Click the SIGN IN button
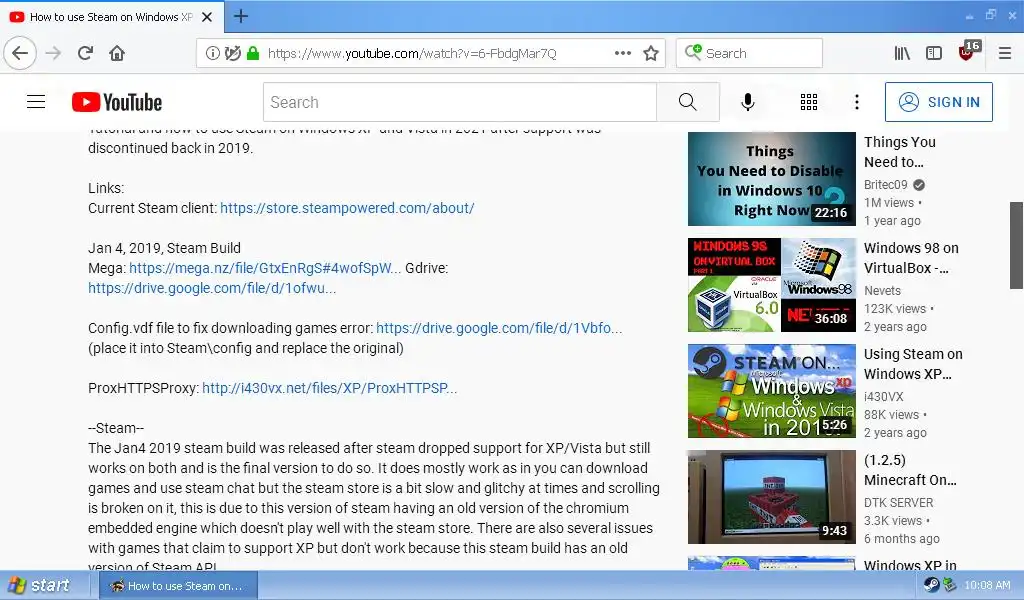The height and width of the screenshot is (600, 1024). point(938,102)
